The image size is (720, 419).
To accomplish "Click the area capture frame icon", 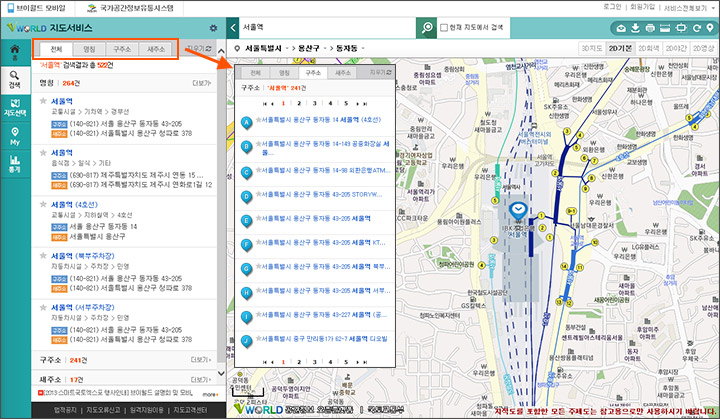I will [x=681, y=28].
